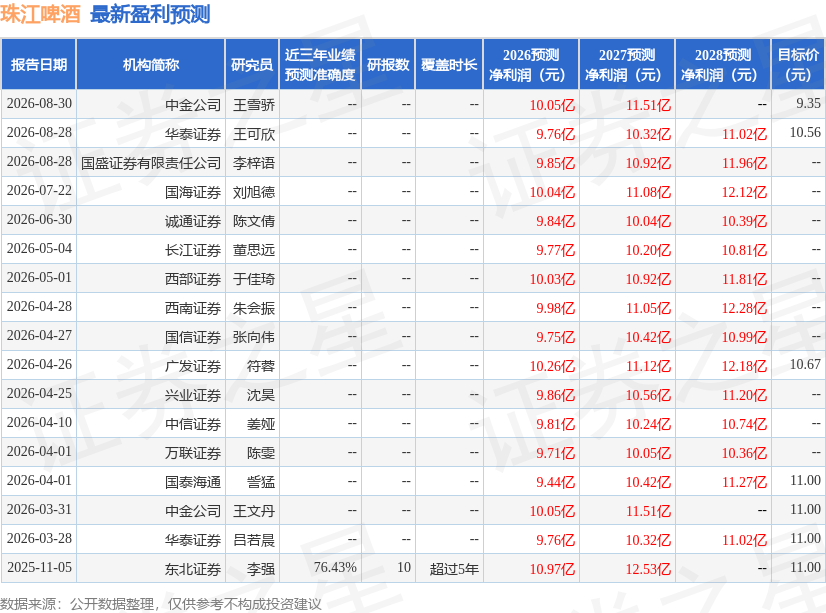Screen dimensions: 826x613
Task: Click the 覆盖时长 column header
Action: tap(449, 64)
